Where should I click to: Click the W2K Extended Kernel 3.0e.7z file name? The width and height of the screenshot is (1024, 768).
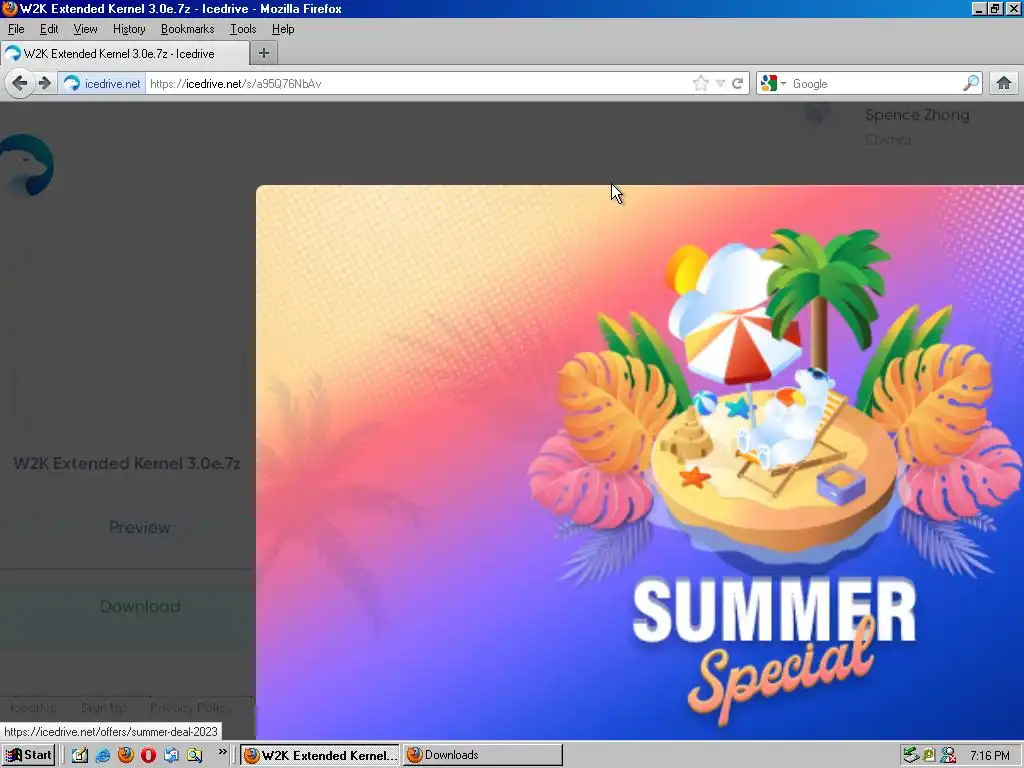point(127,463)
